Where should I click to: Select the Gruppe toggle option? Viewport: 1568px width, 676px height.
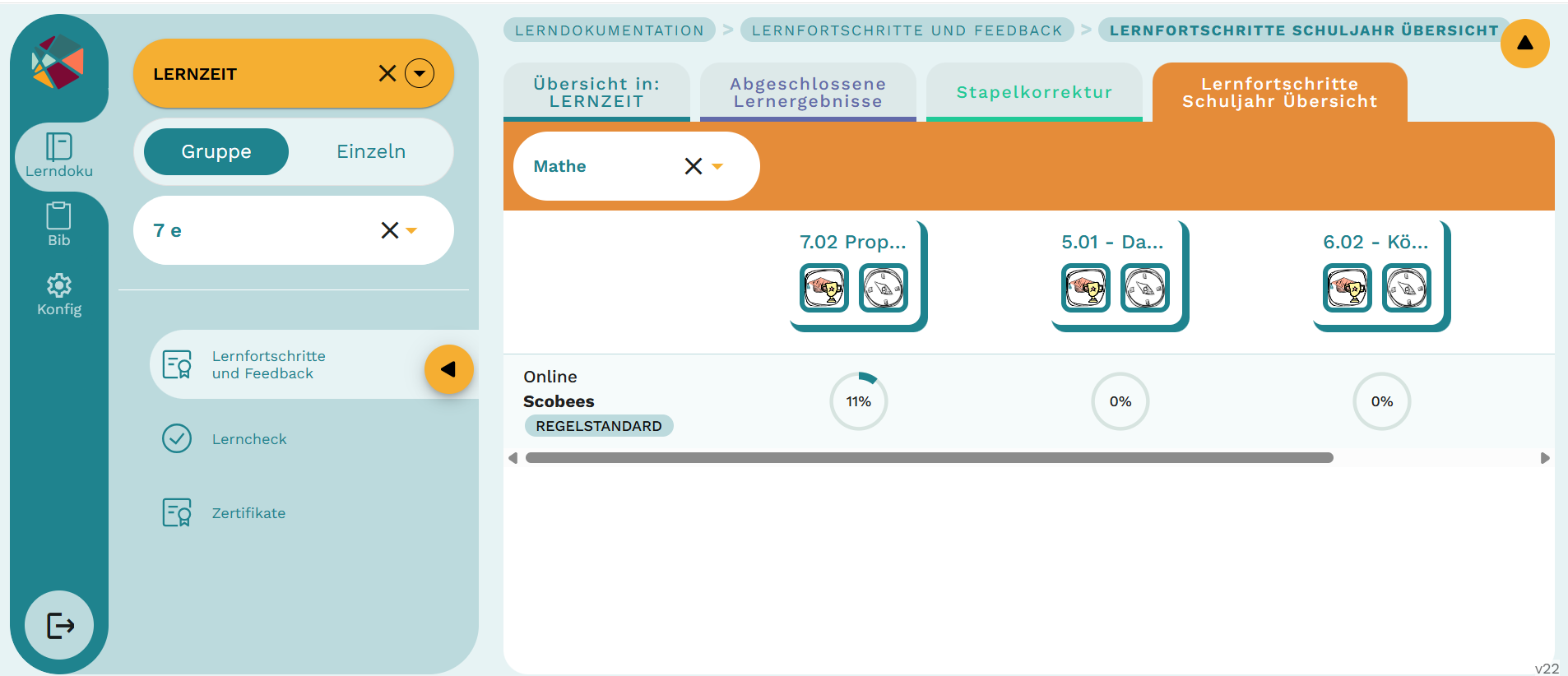[x=216, y=151]
